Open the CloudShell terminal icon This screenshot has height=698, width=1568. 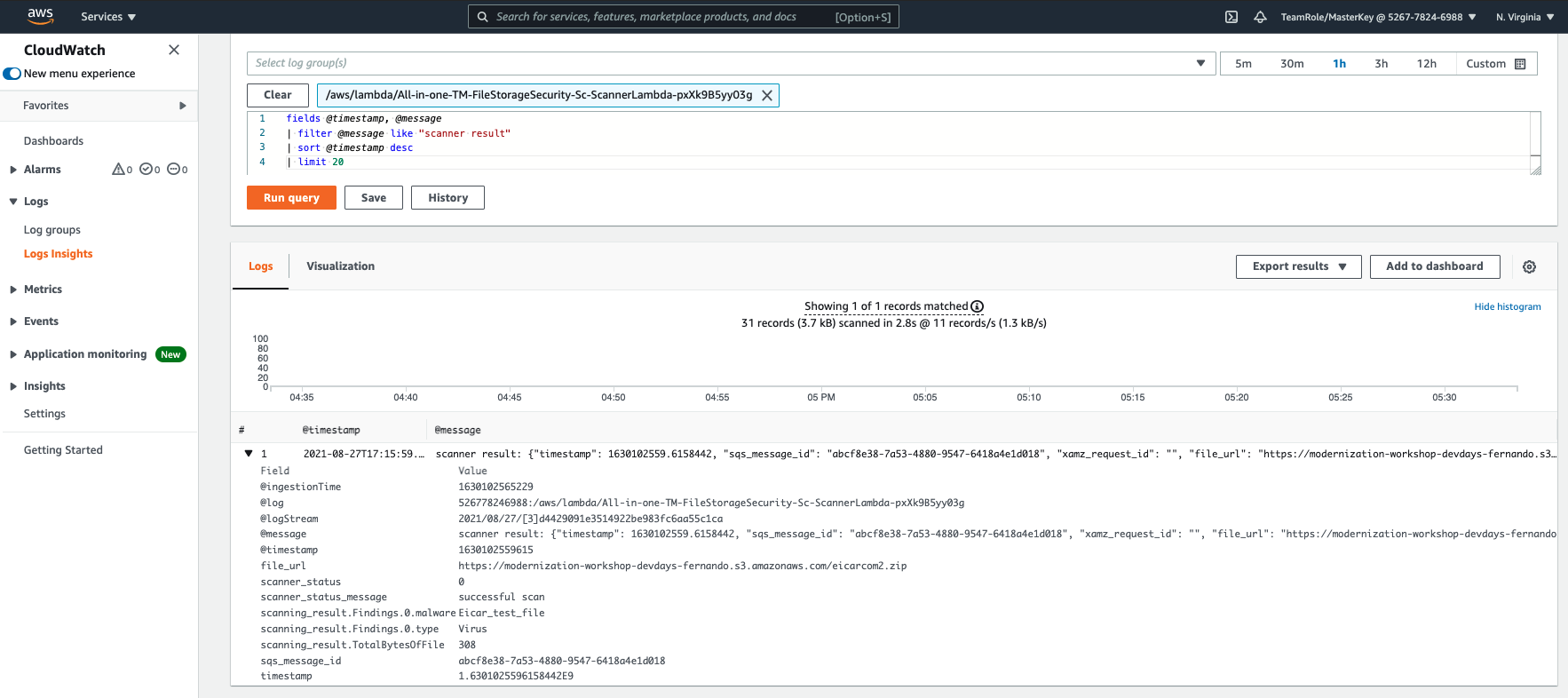1231,17
